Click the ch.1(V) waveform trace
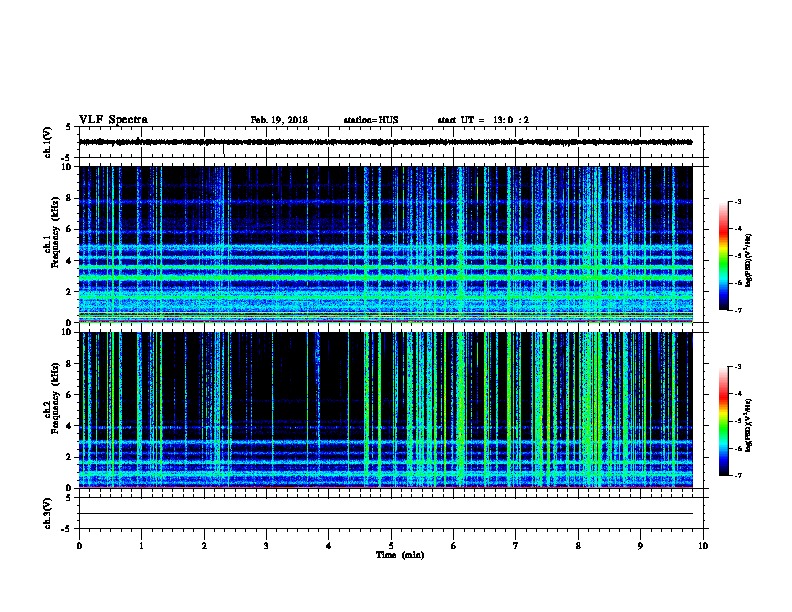Image resolution: width=792 pixels, height=612 pixels. [x=385, y=142]
